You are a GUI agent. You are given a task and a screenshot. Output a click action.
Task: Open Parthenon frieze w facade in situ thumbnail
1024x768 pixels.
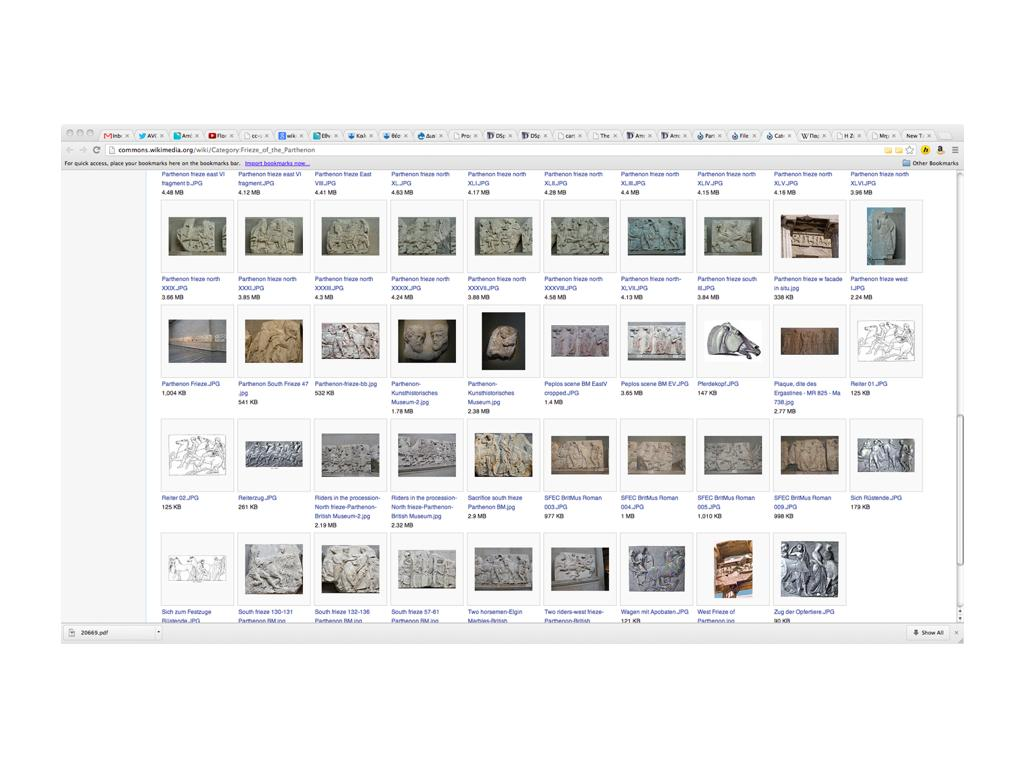(810, 236)
